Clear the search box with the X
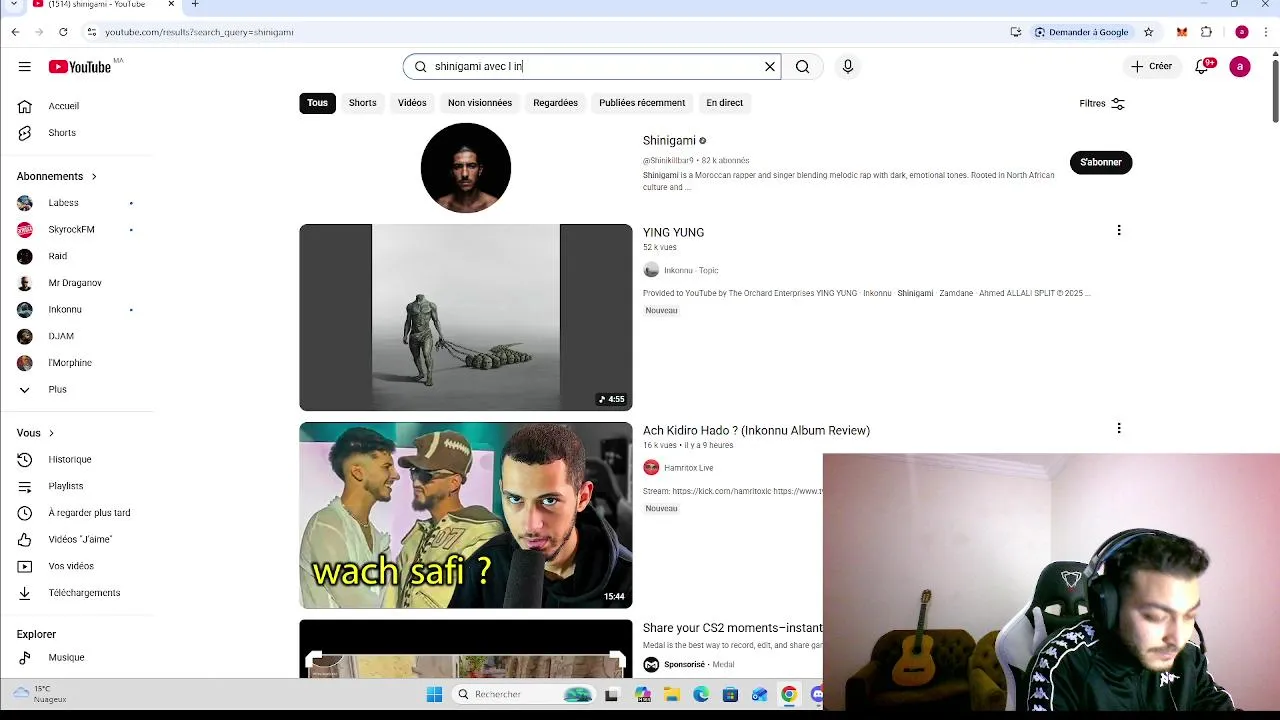Viewport: 1280px width, 720px height. click(770, 67)
